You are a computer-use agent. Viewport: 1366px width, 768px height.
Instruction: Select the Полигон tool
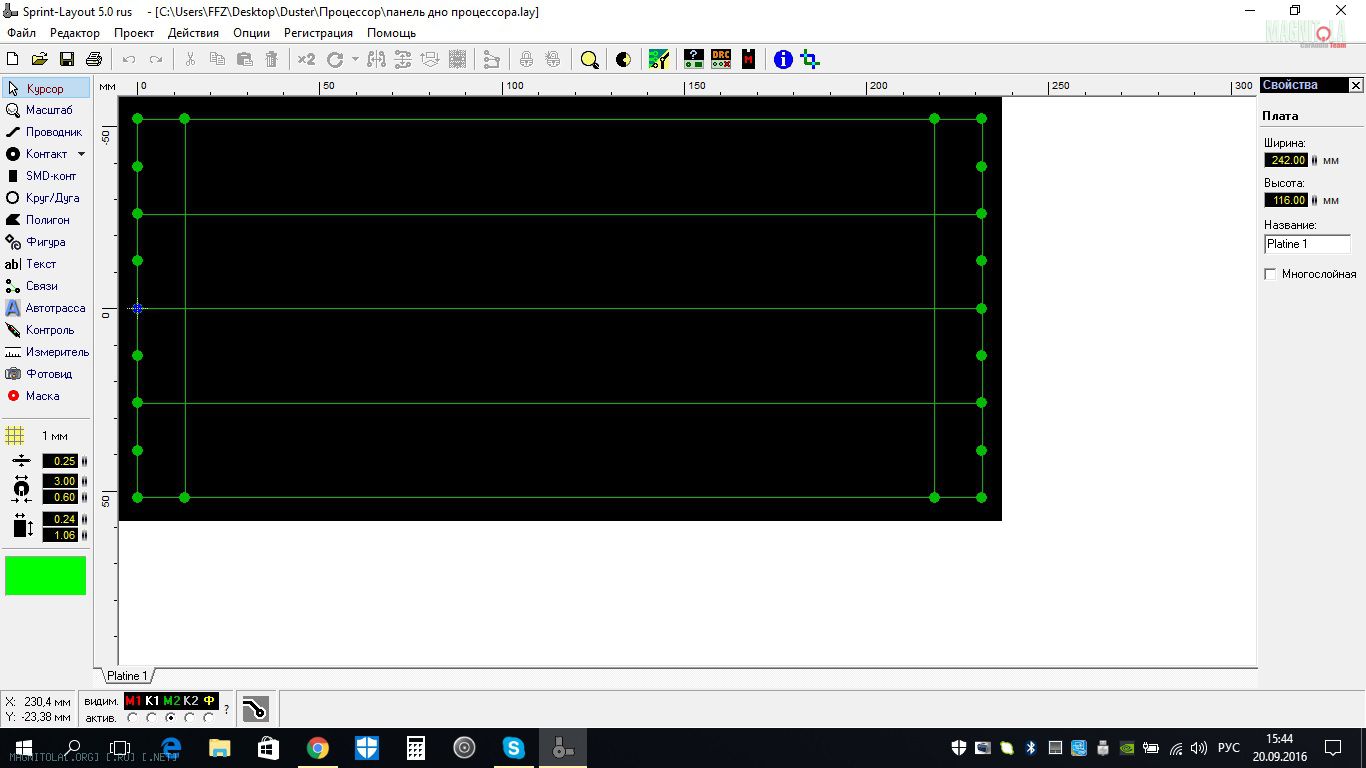(x=46, y=220)
